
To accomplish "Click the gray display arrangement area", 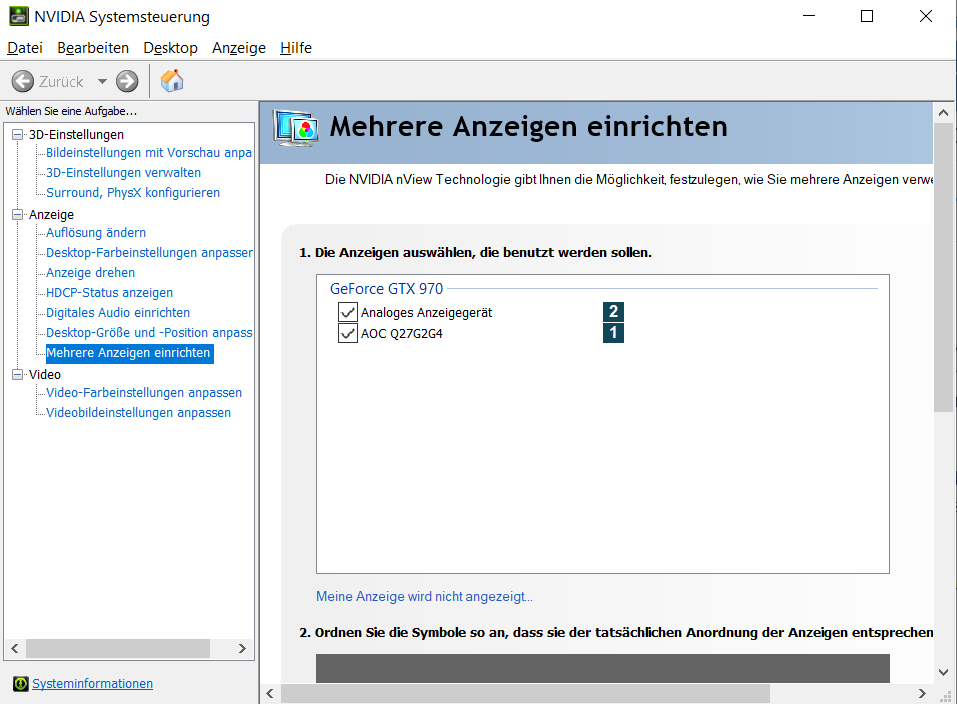I will [603, 669].
